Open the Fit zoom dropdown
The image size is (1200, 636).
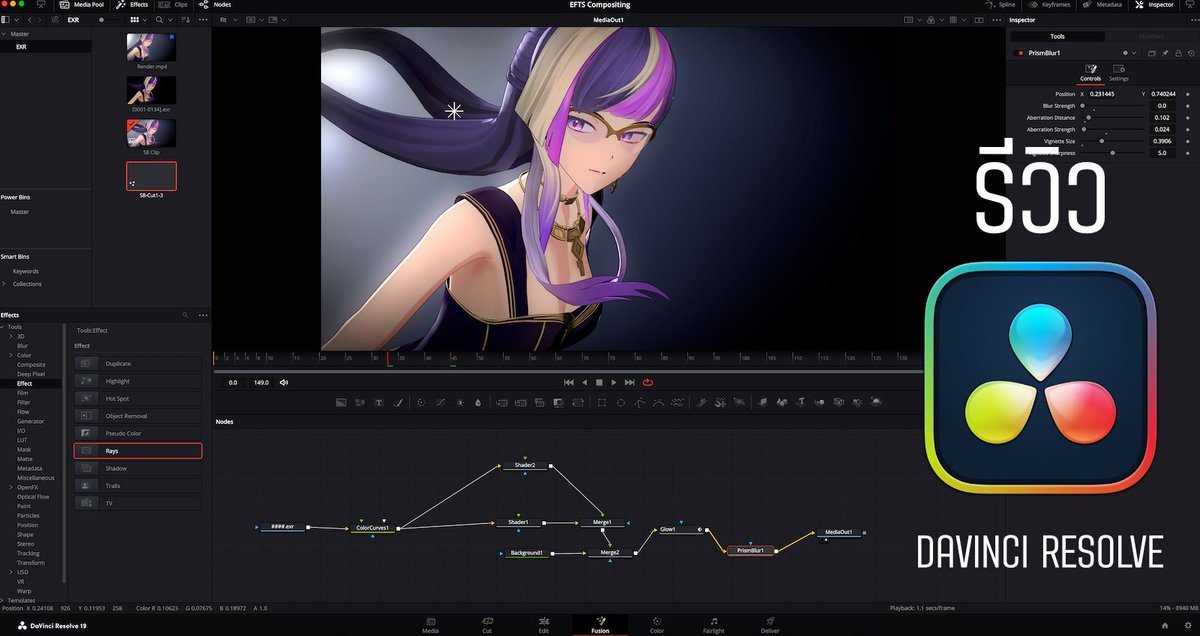click(x=229, y=20)
